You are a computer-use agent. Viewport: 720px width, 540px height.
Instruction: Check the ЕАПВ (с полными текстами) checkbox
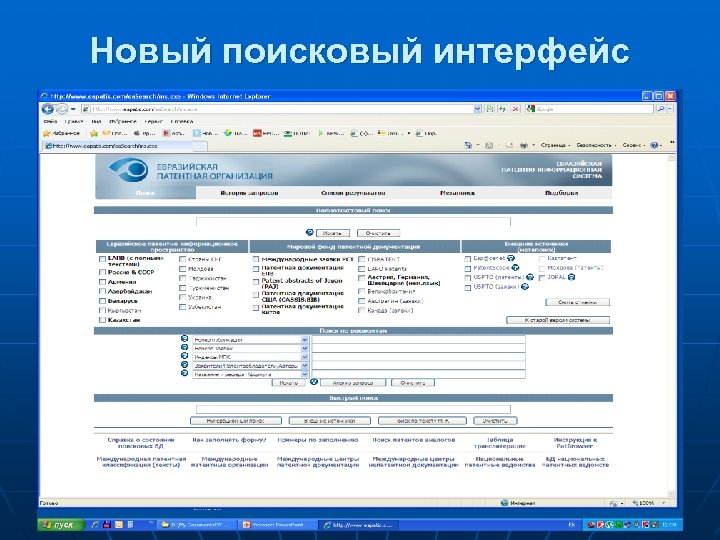pos(102,259)
